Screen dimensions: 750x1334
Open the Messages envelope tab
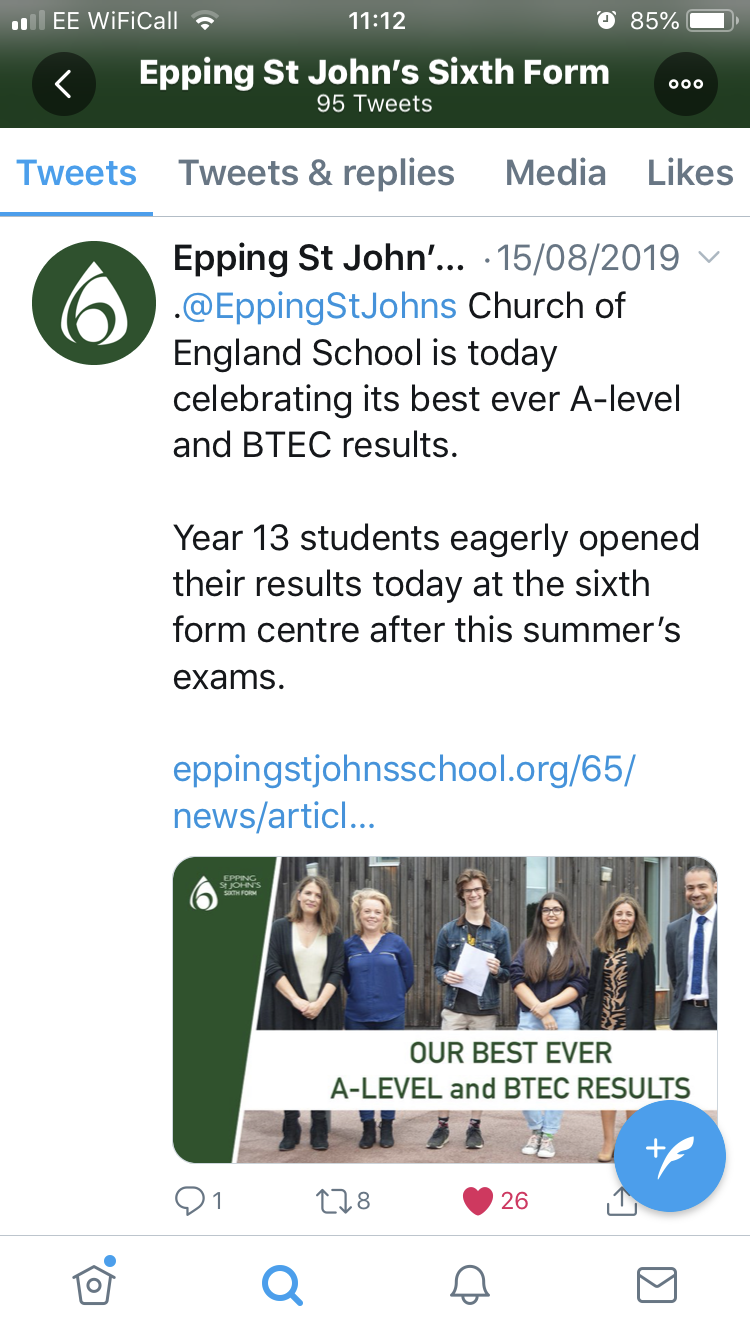pyautogui.click(x=657, y=1284)
